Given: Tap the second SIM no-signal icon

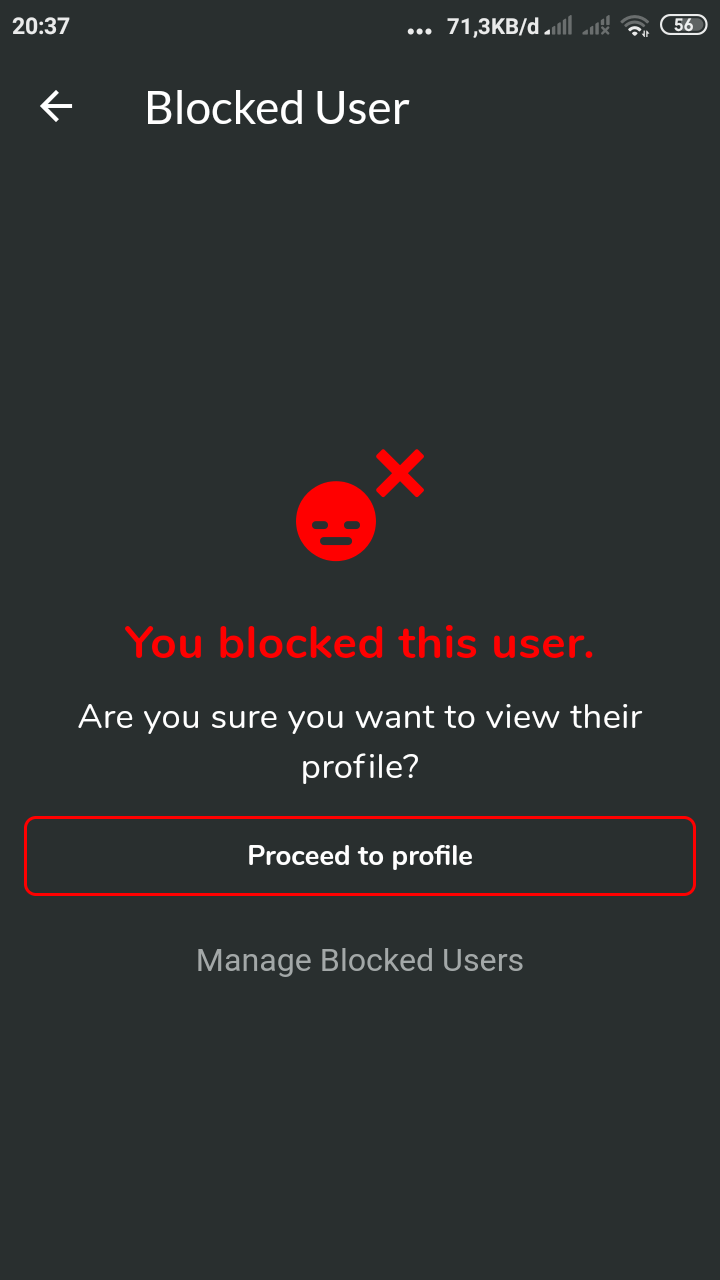Looking at the screenshot, I should pyautogui.click(x=596, y=26).
